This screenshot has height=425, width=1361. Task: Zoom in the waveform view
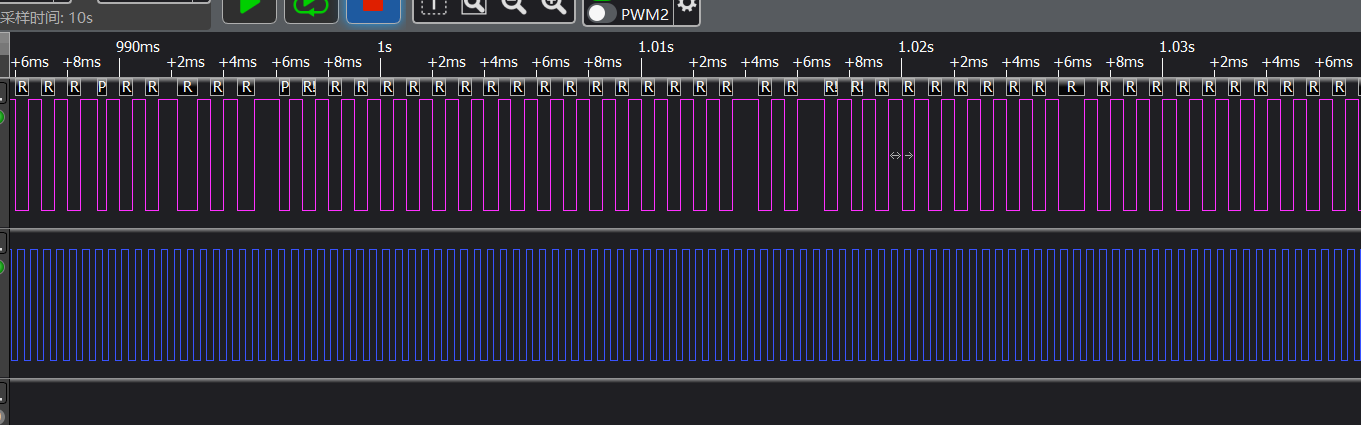pyautogui.click(x=553, y=6)
